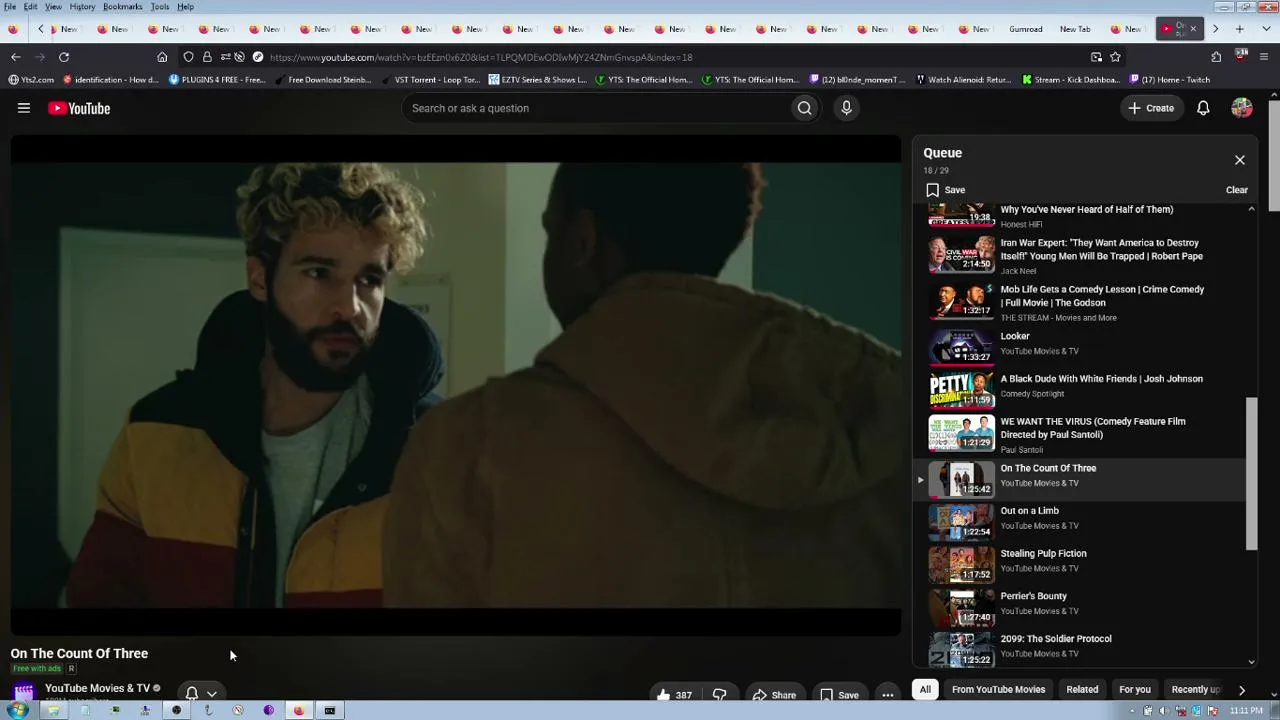Open the YouTube guide hamburger menu

click(24, 108)
